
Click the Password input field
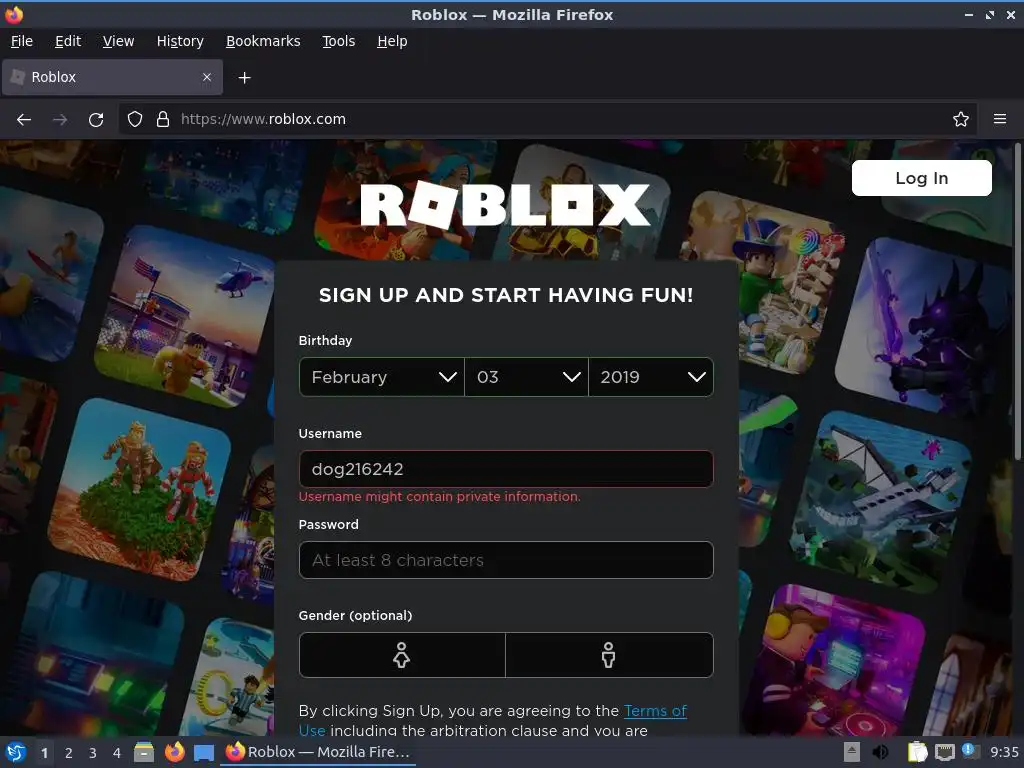coord(505,560)
